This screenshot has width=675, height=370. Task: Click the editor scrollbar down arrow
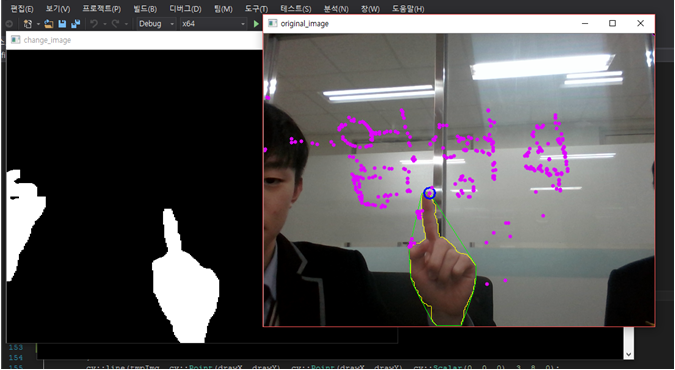tap(629, 354)
